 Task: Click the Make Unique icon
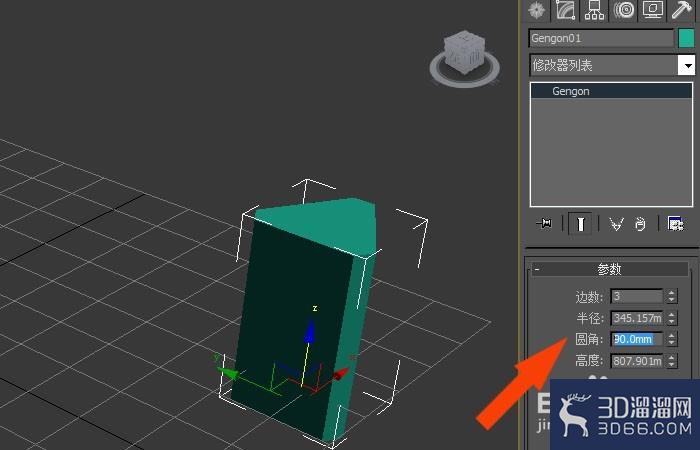[x=616, y=224]
